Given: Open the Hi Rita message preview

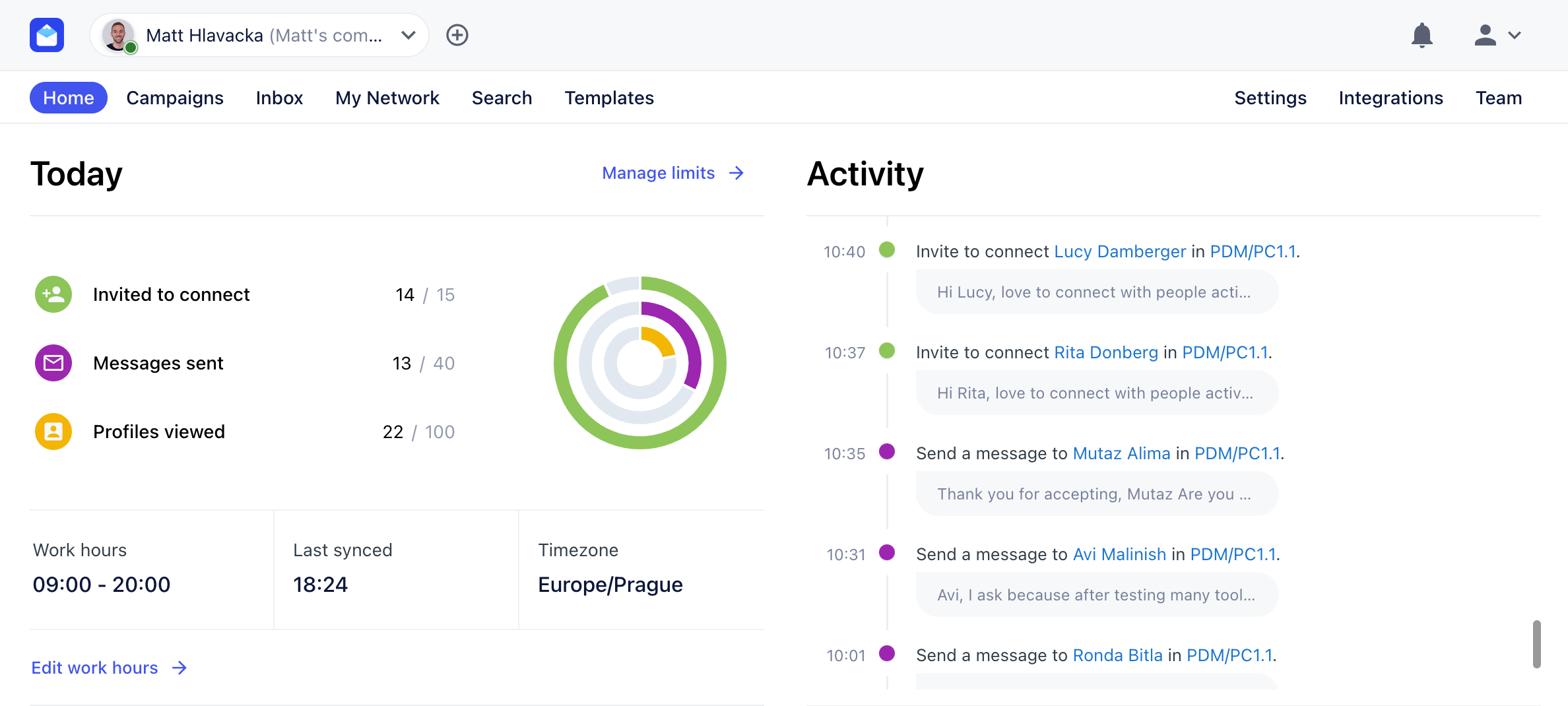Looking at the screenshot, I should [1097, 393].
